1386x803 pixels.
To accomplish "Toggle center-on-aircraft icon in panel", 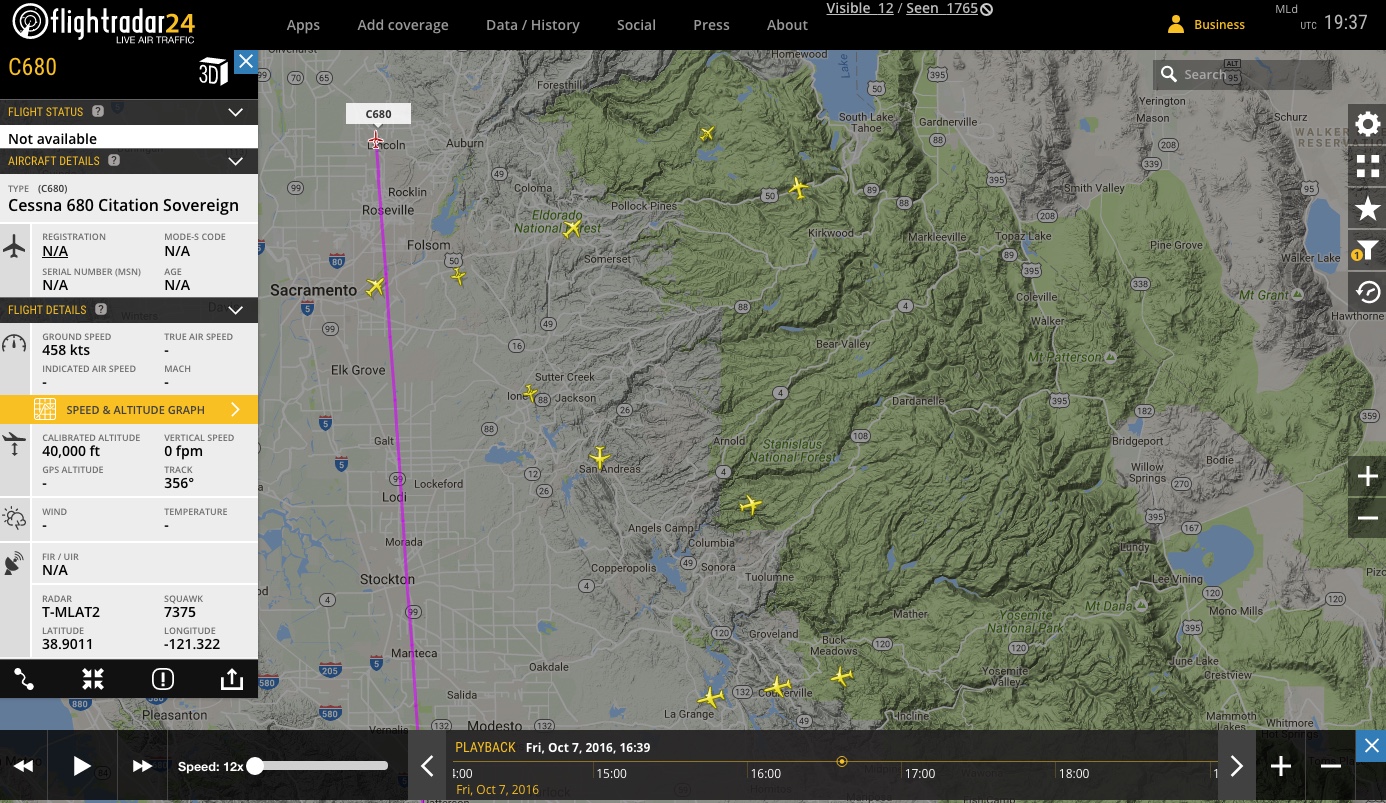I will click(93, 680).
